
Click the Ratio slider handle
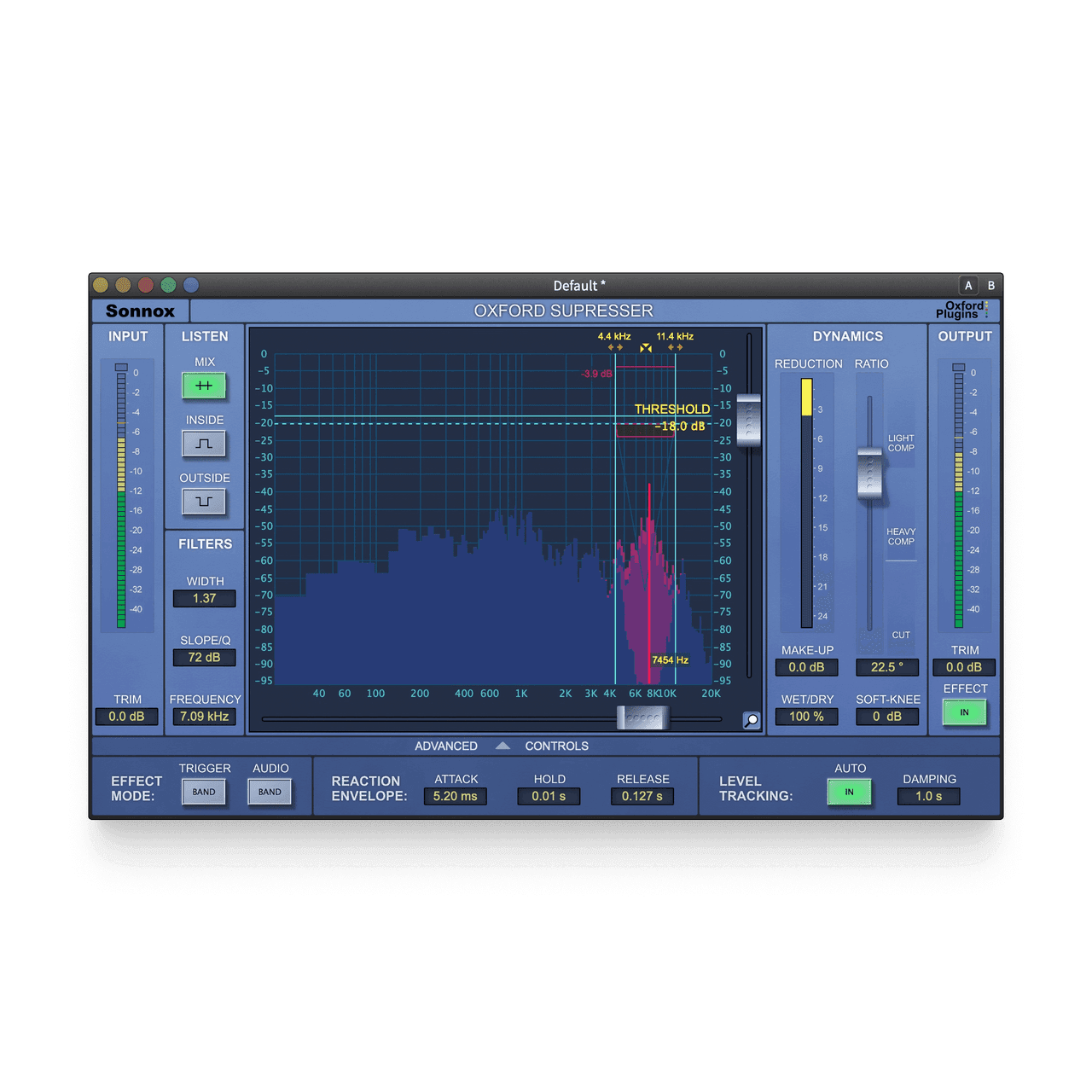coord(869,473)
